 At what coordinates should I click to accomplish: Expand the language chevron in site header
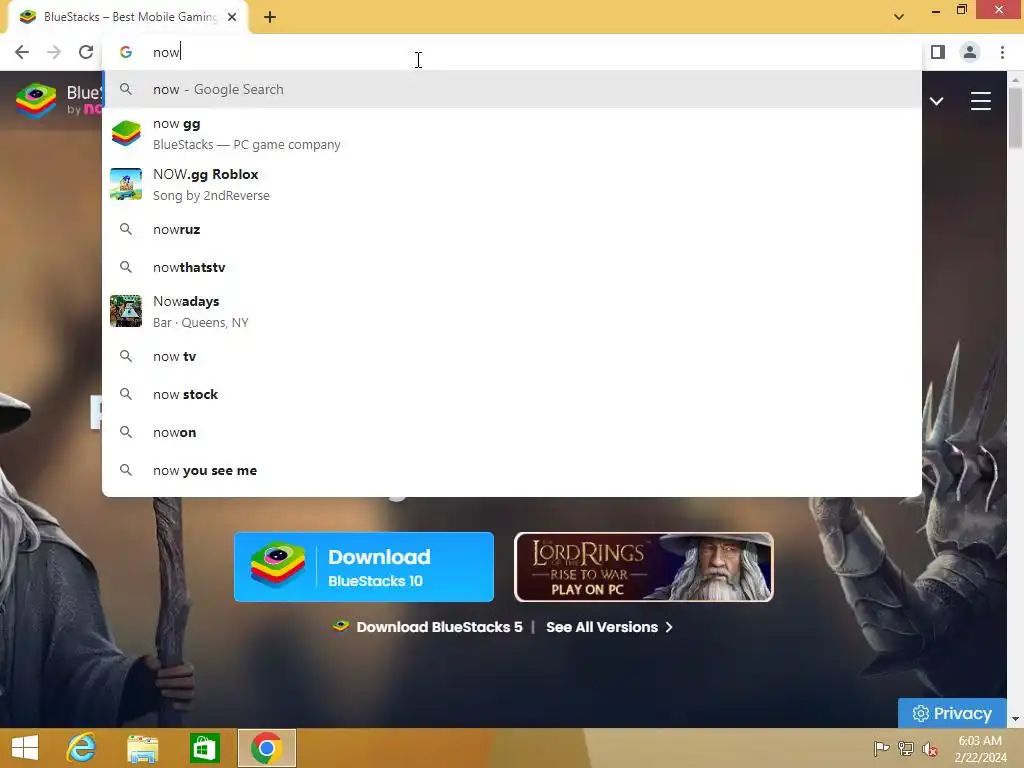point(936,101)
